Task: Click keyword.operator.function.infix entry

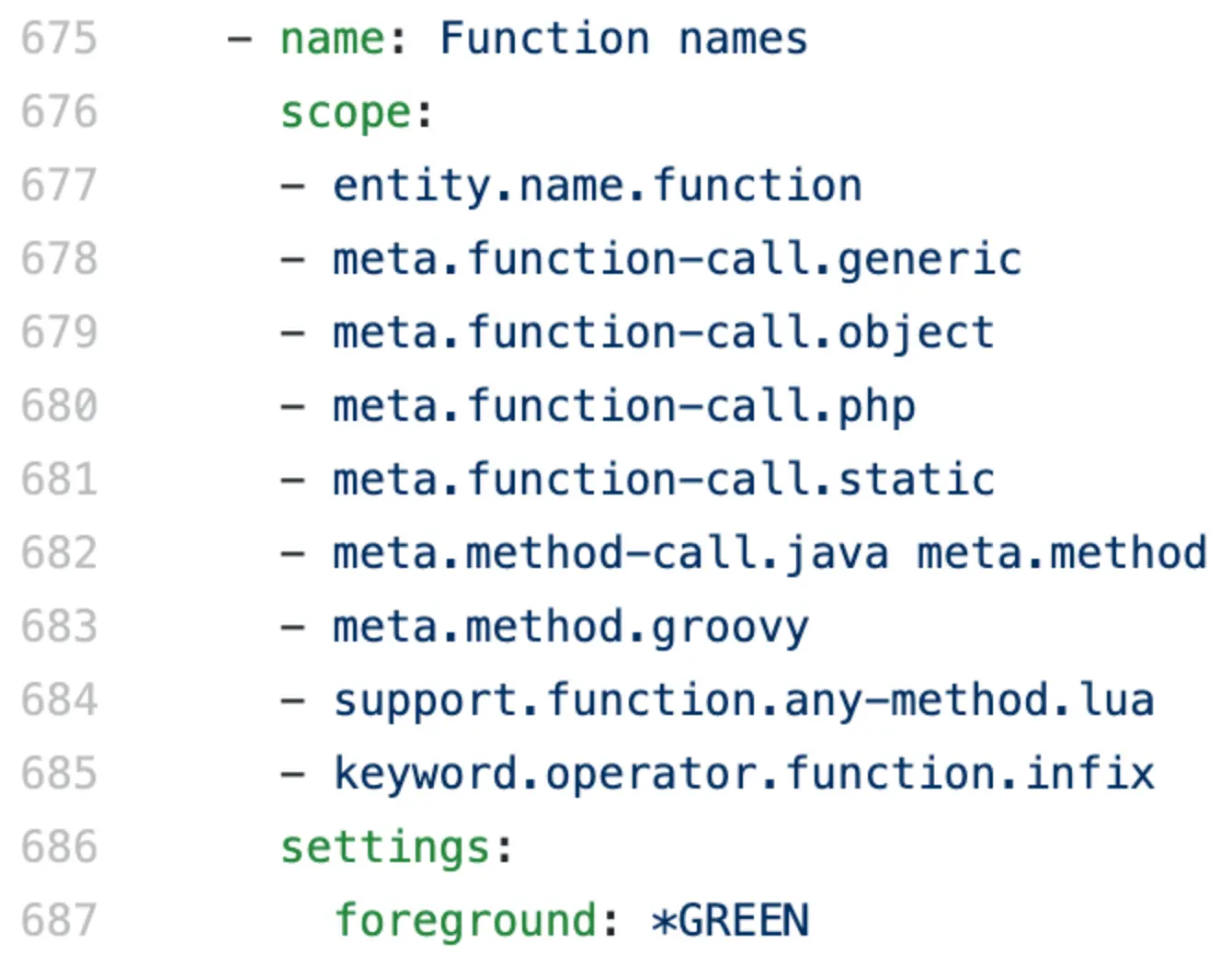Action: (743, 774)
